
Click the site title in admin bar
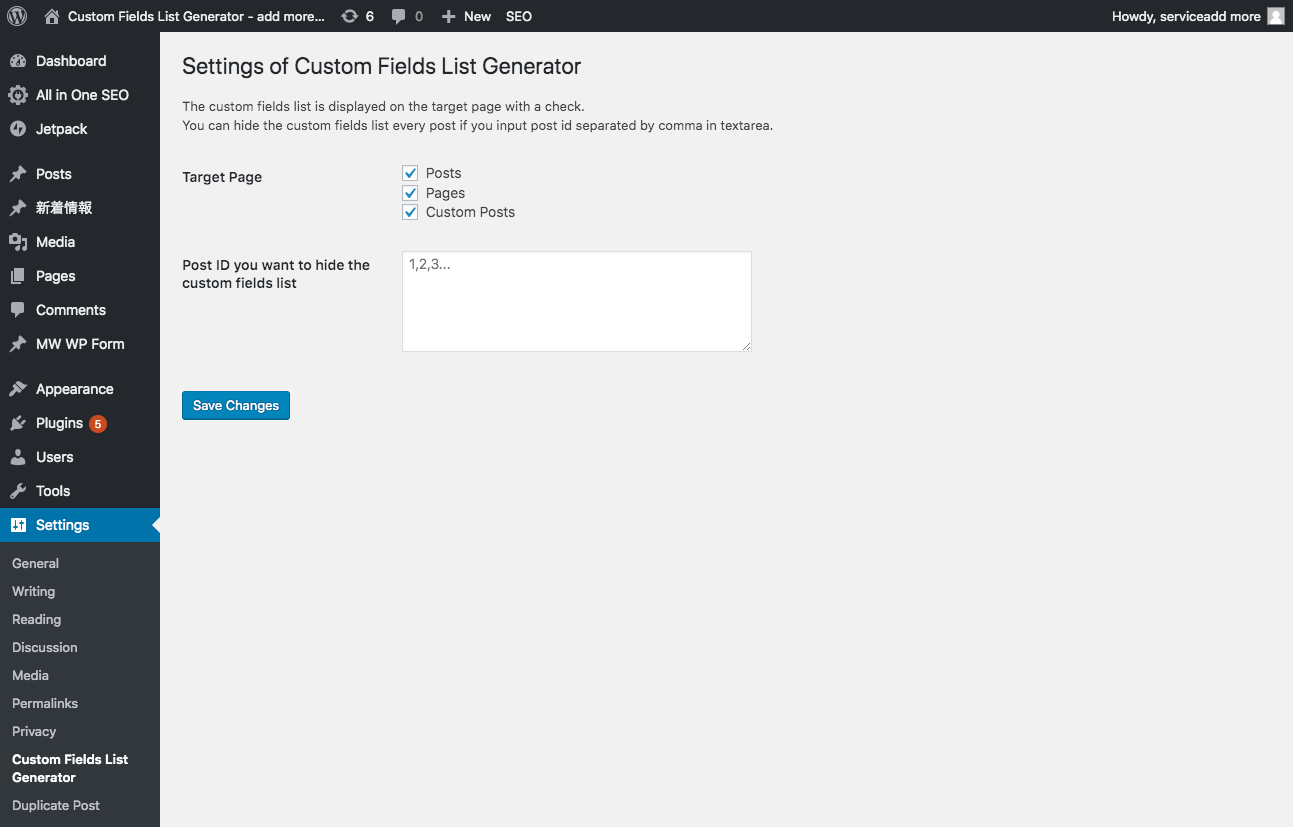pyautogui.click(x=196, y=16)
